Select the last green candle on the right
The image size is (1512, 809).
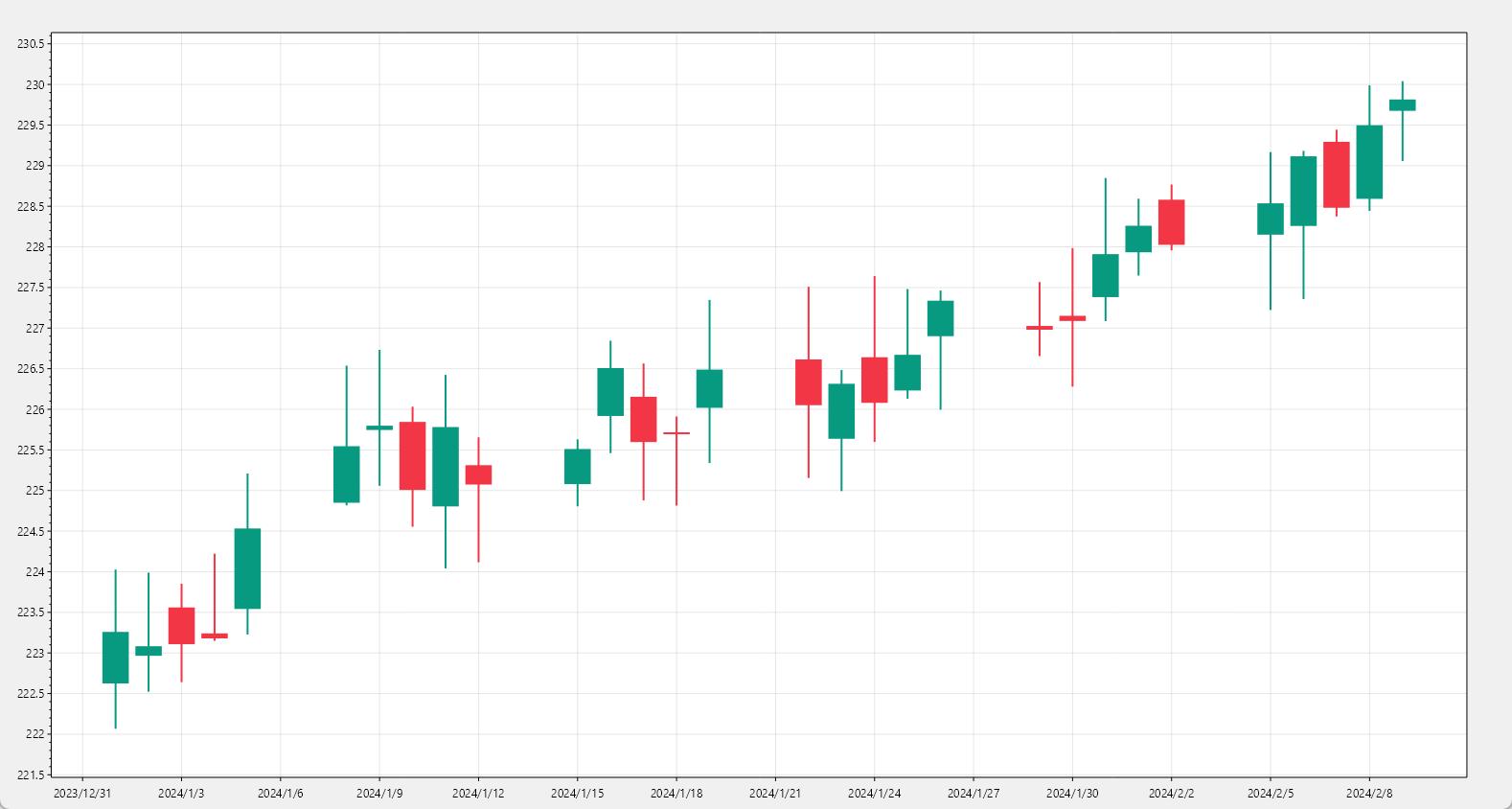click(x=1402, y=105)
